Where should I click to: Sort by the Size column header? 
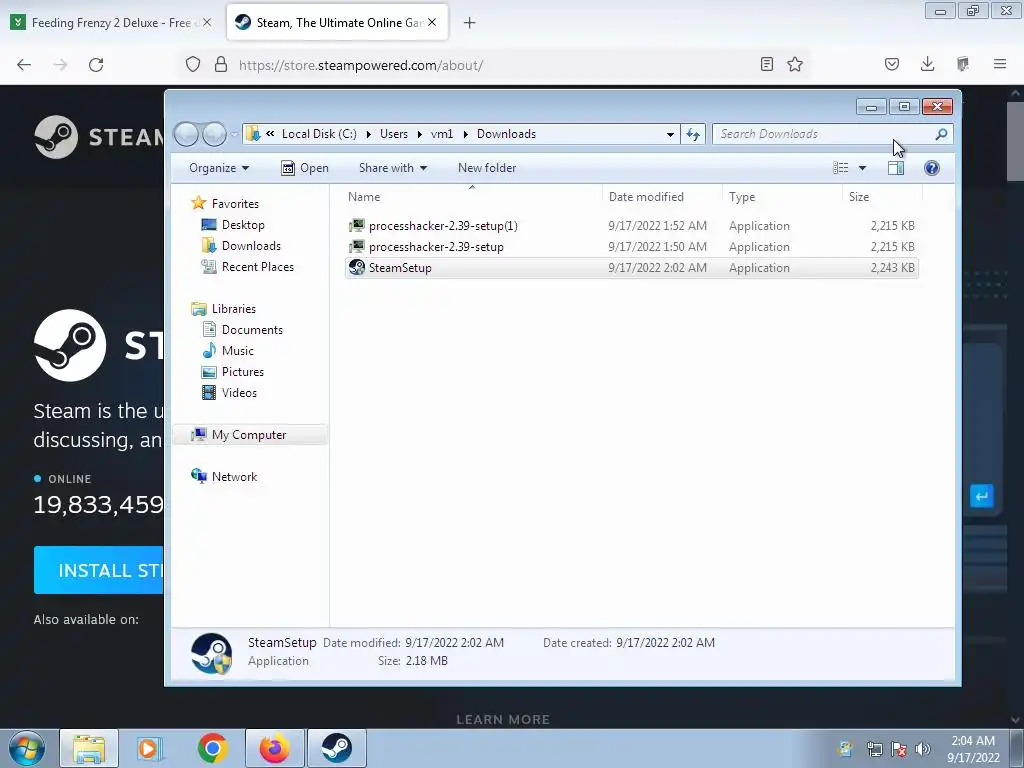tap(882, 197)
